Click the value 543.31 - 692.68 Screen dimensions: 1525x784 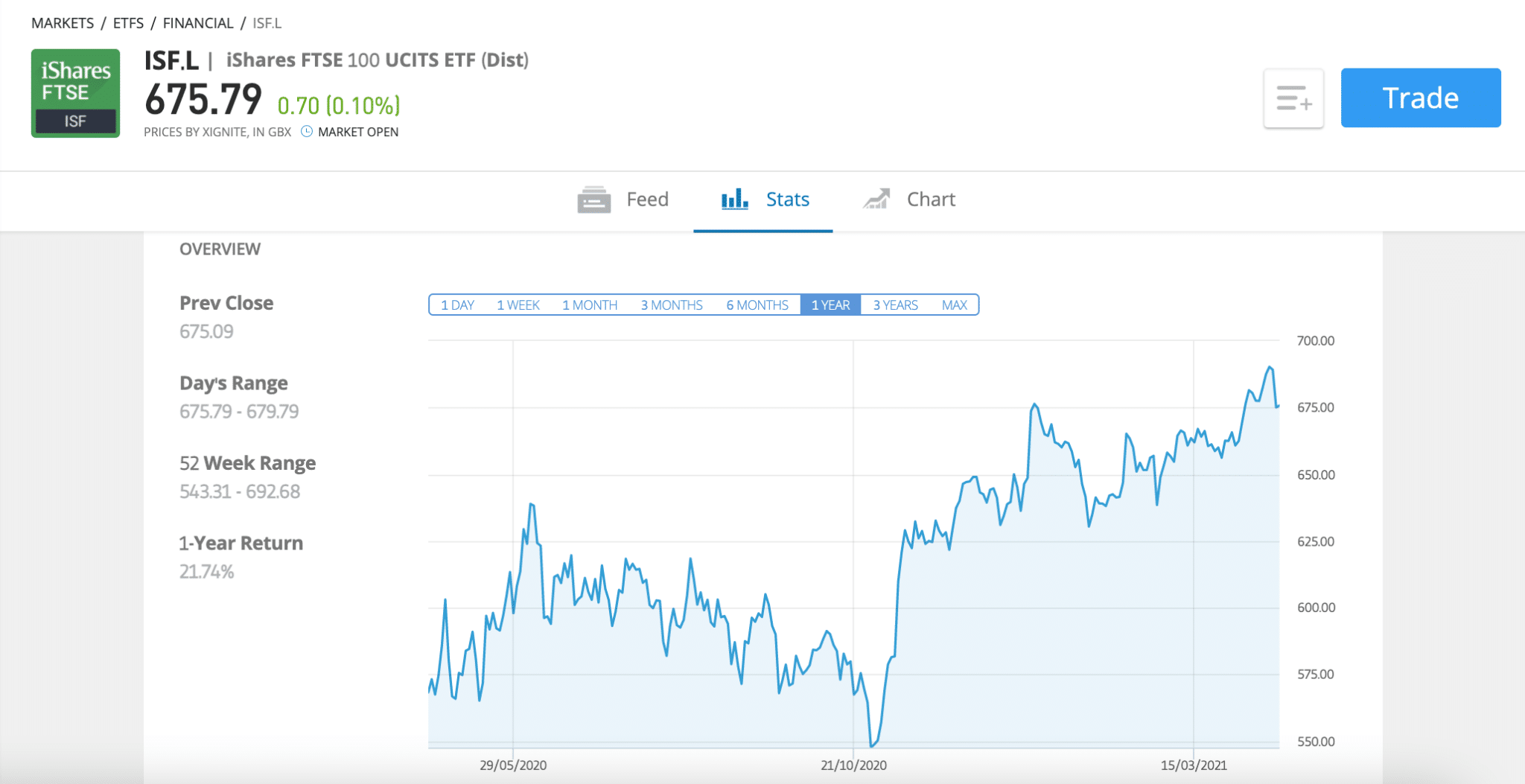240,491
